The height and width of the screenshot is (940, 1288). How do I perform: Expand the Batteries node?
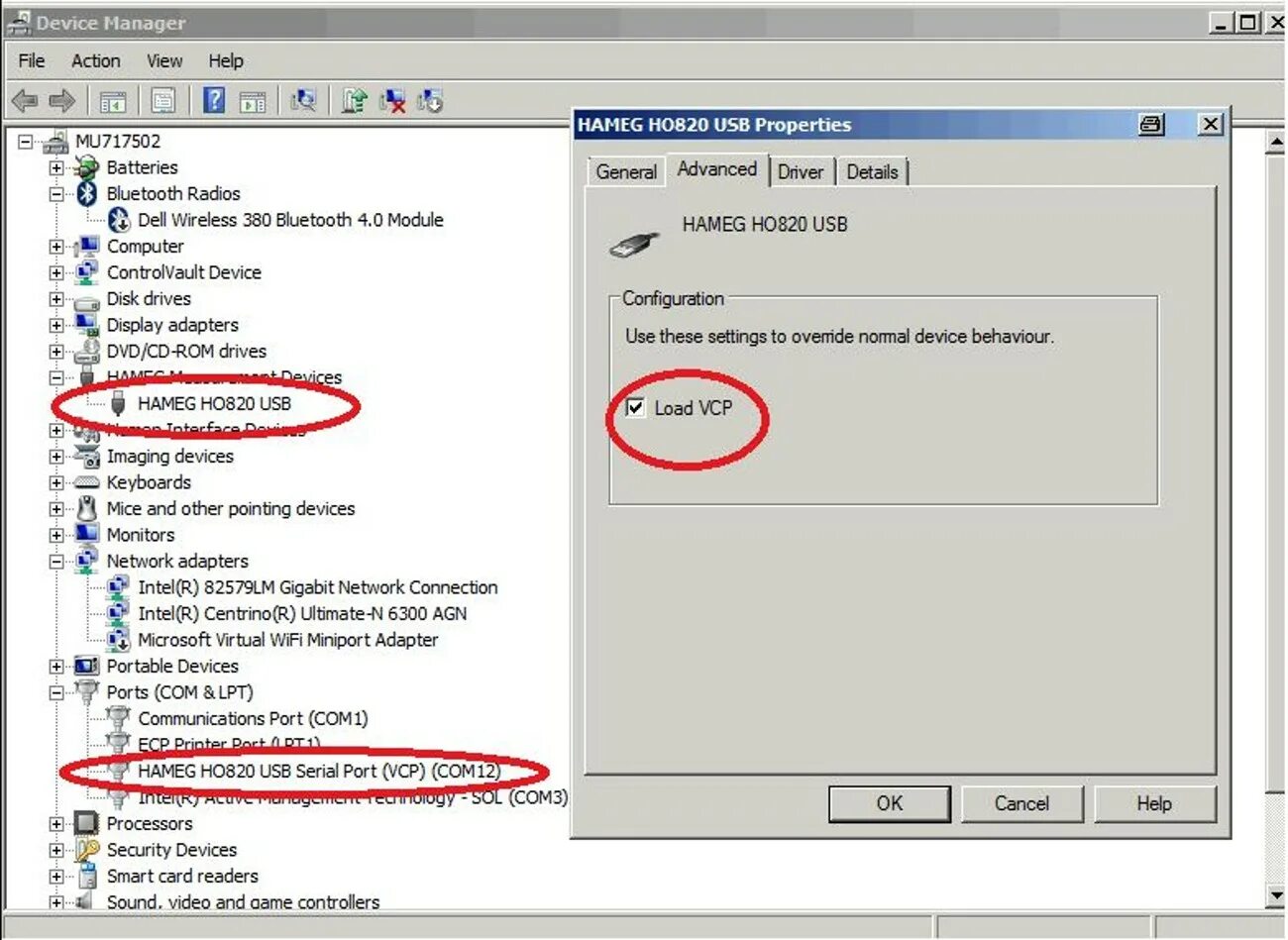click(56, 168)
